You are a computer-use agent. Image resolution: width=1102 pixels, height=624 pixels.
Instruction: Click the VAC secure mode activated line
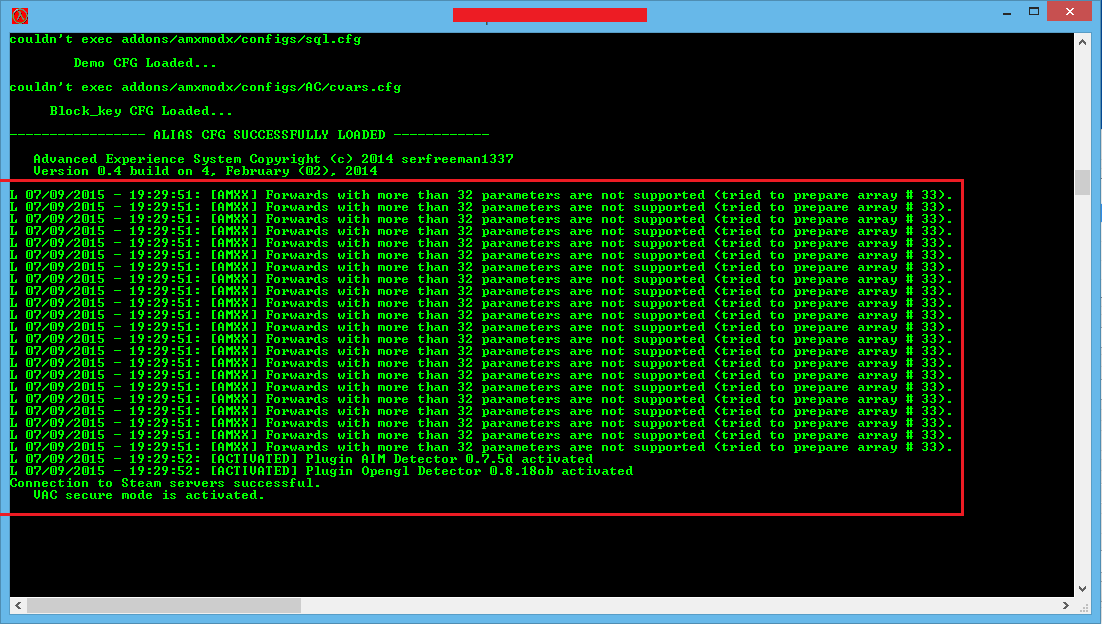click(148, 495)
